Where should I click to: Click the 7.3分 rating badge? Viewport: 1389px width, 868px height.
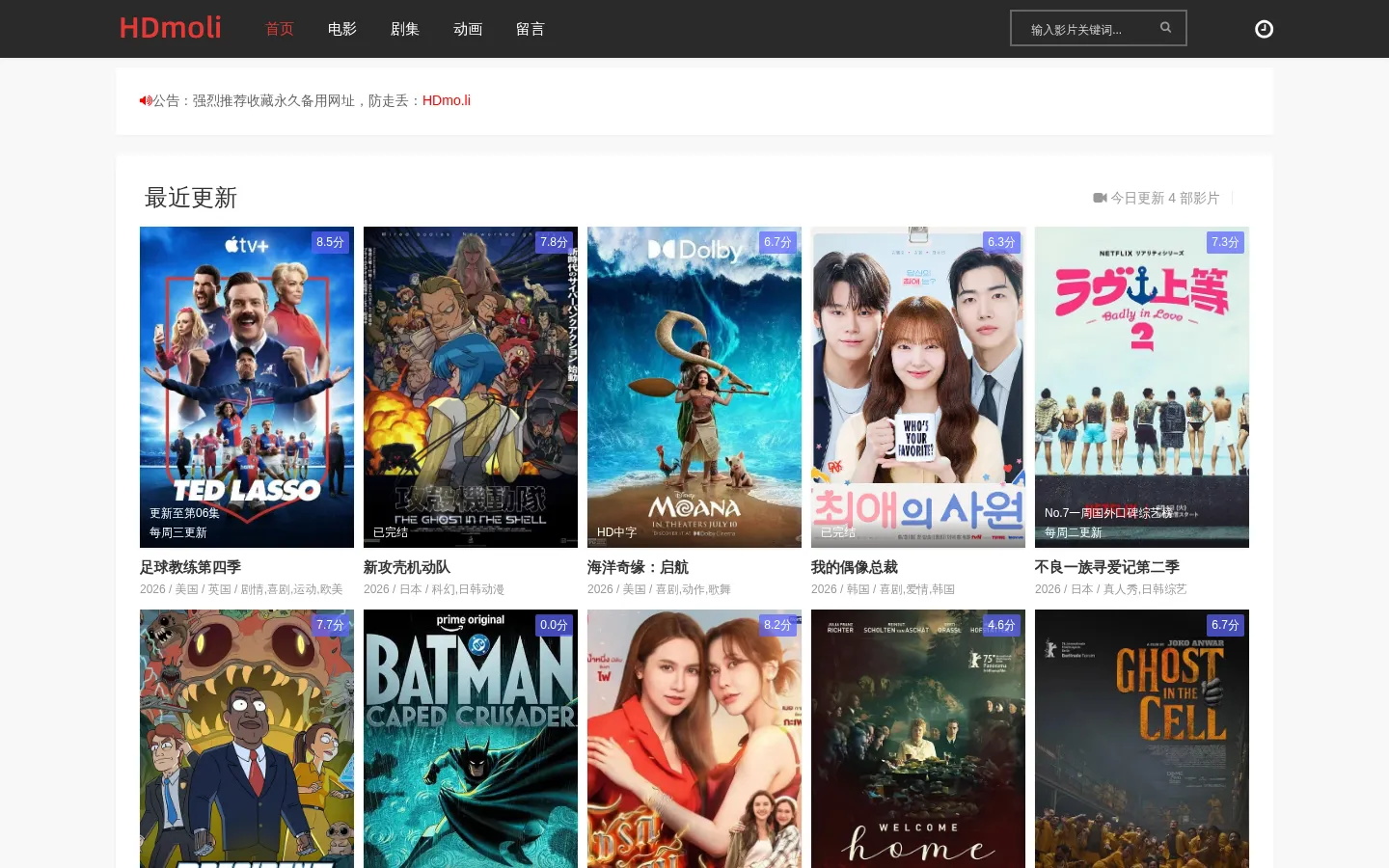(x=1225, y=242)
